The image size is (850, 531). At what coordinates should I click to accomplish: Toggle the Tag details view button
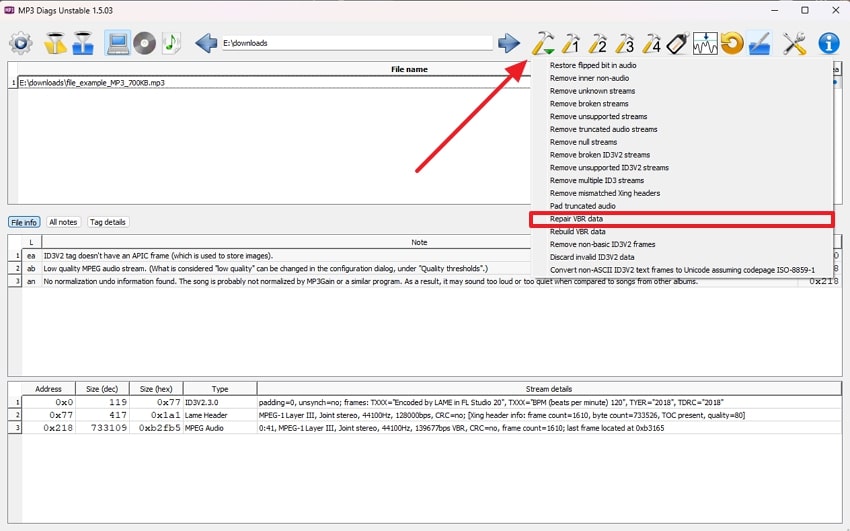[108, 222]
